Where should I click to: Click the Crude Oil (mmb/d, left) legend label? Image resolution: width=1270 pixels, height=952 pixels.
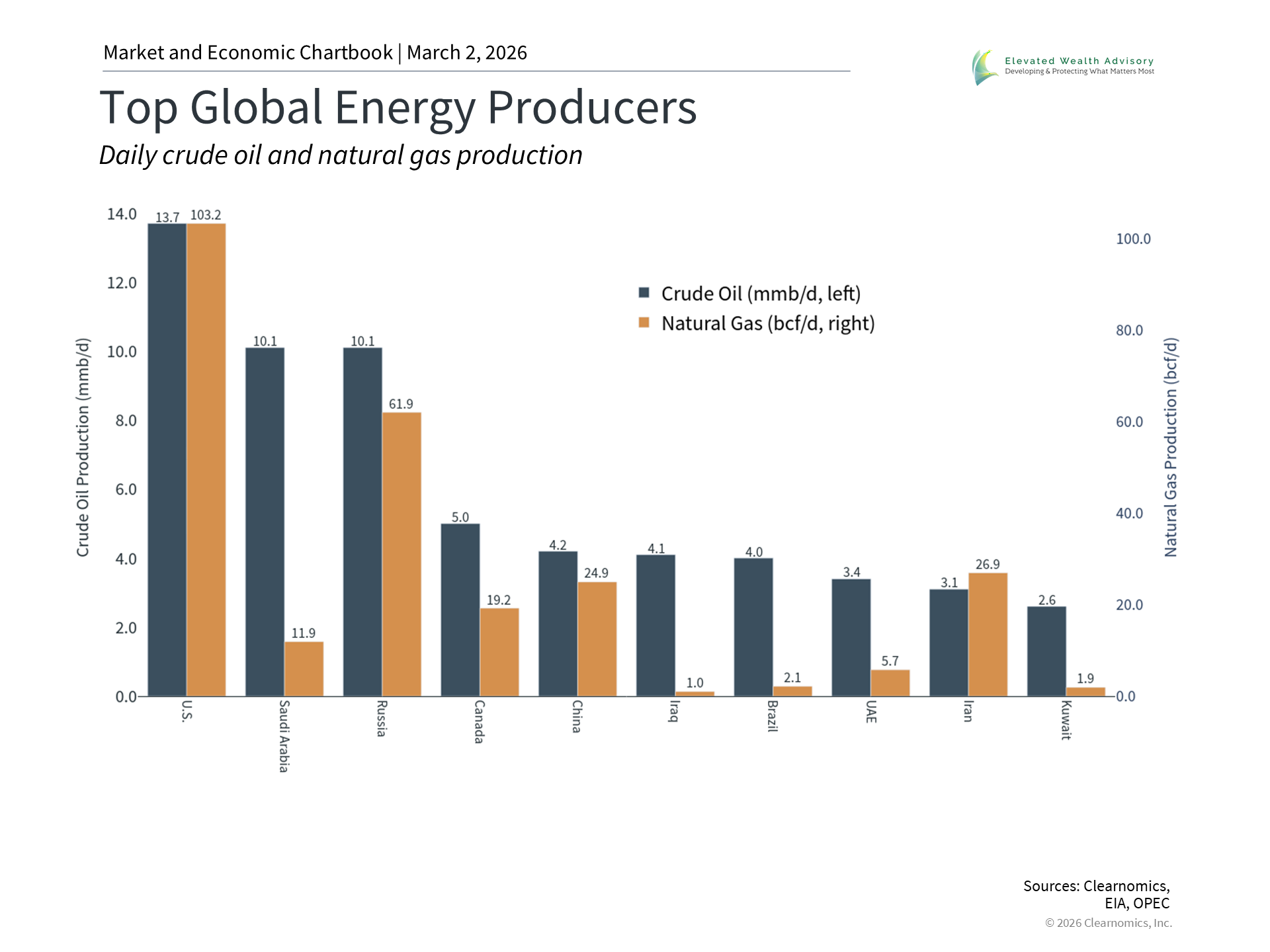(761, 294)
